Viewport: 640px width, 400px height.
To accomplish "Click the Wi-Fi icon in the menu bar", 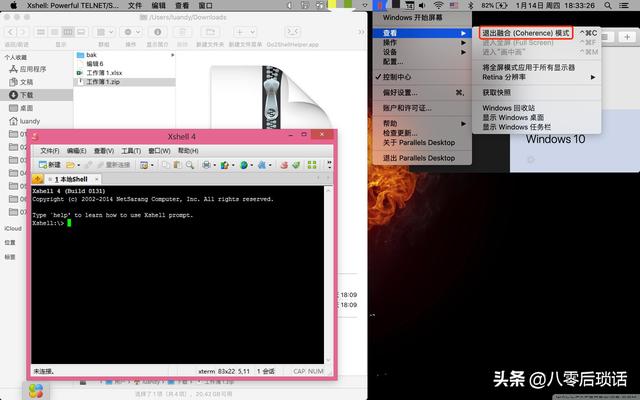I will coord(438,5).
